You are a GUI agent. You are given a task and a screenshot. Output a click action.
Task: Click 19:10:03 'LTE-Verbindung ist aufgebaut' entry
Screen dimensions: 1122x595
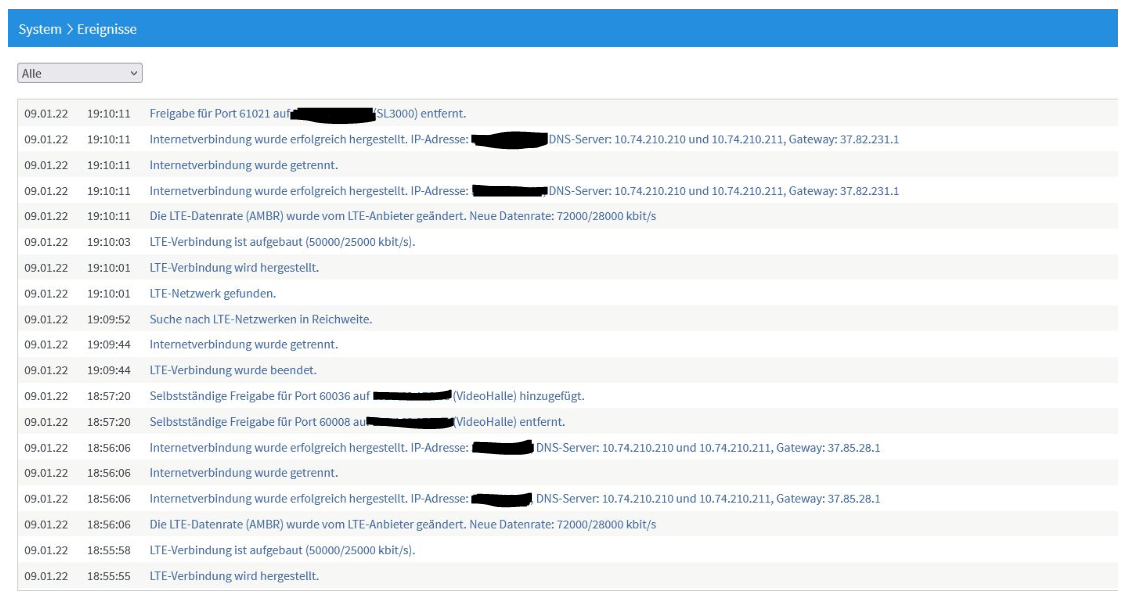281,242
